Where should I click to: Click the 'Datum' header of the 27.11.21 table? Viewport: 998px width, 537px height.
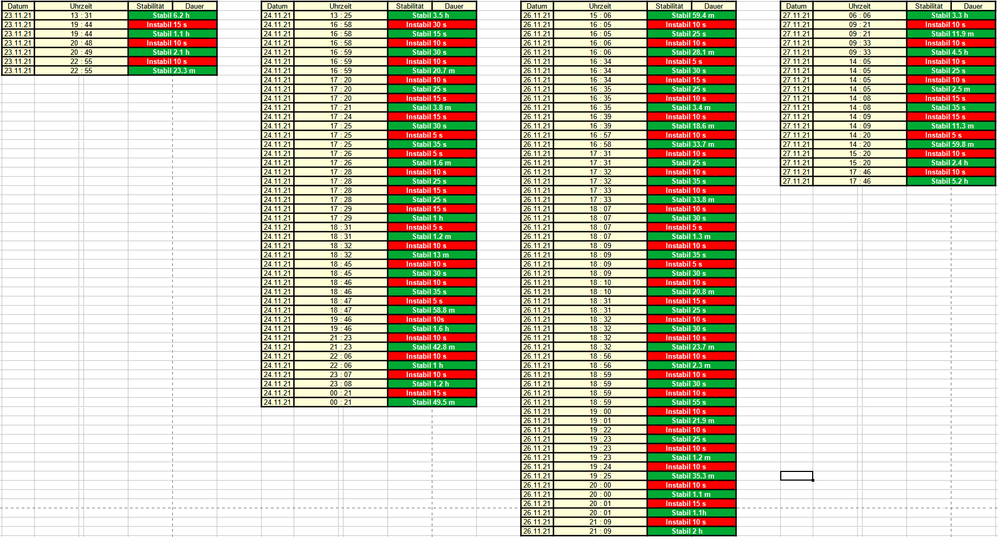click(797, 6)
